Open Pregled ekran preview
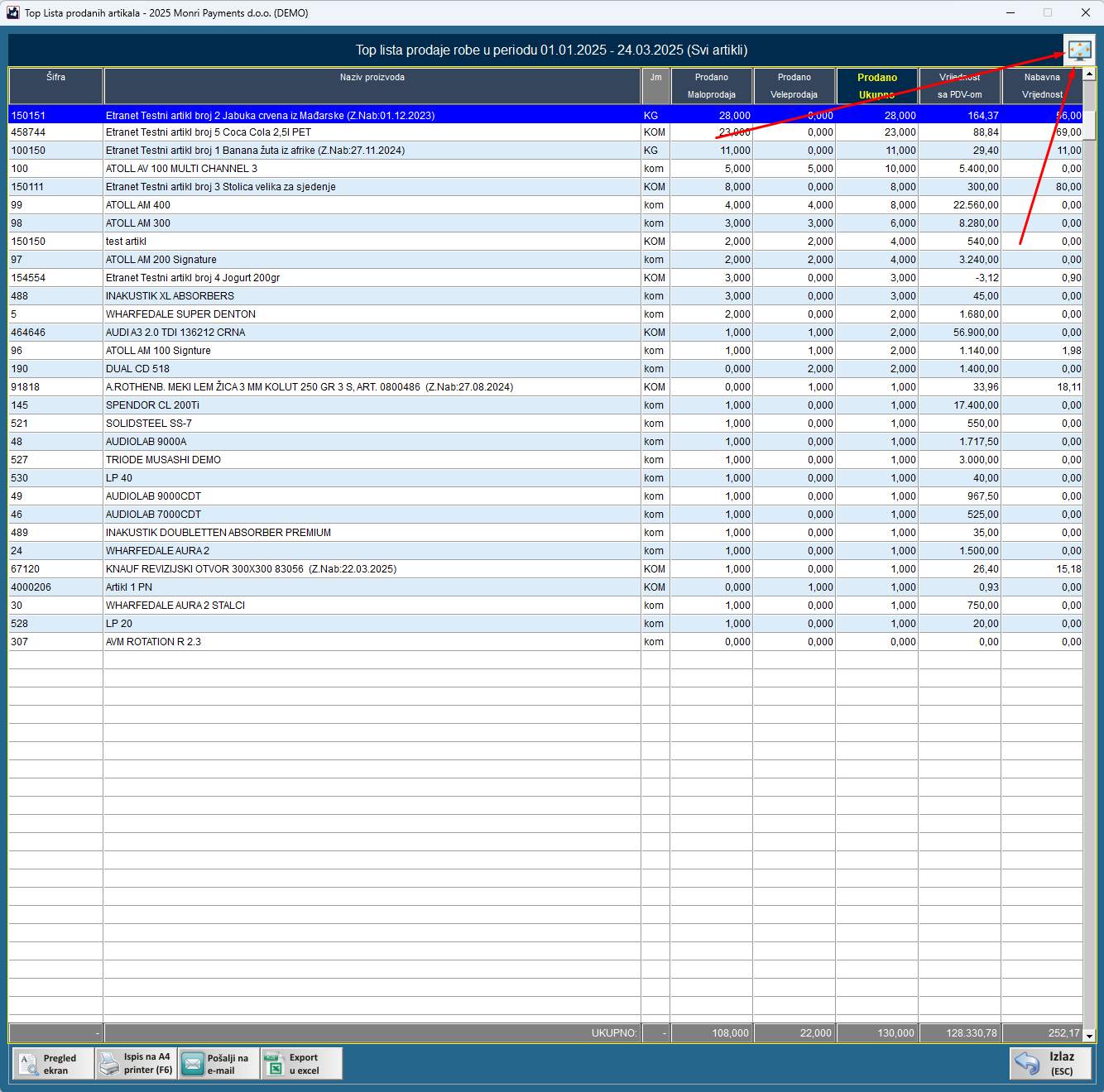Screen dimensions: 1104x1092 [53, 1064]
